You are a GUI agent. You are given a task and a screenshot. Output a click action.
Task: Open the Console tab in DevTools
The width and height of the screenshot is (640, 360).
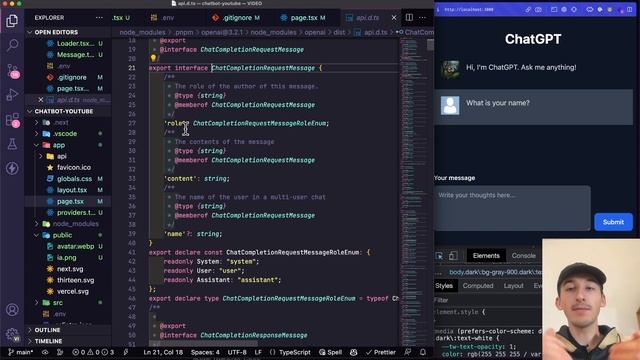[523, 256]
